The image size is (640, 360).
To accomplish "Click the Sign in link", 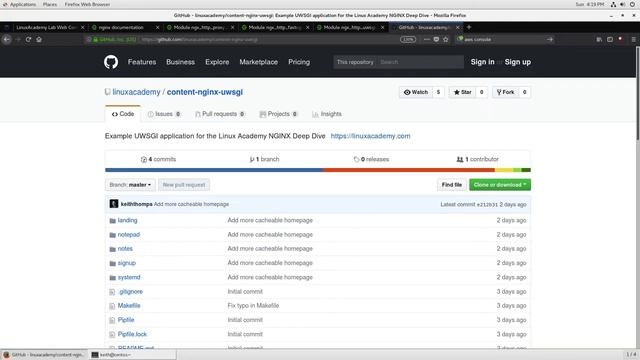I will click(x=482, y=62).
